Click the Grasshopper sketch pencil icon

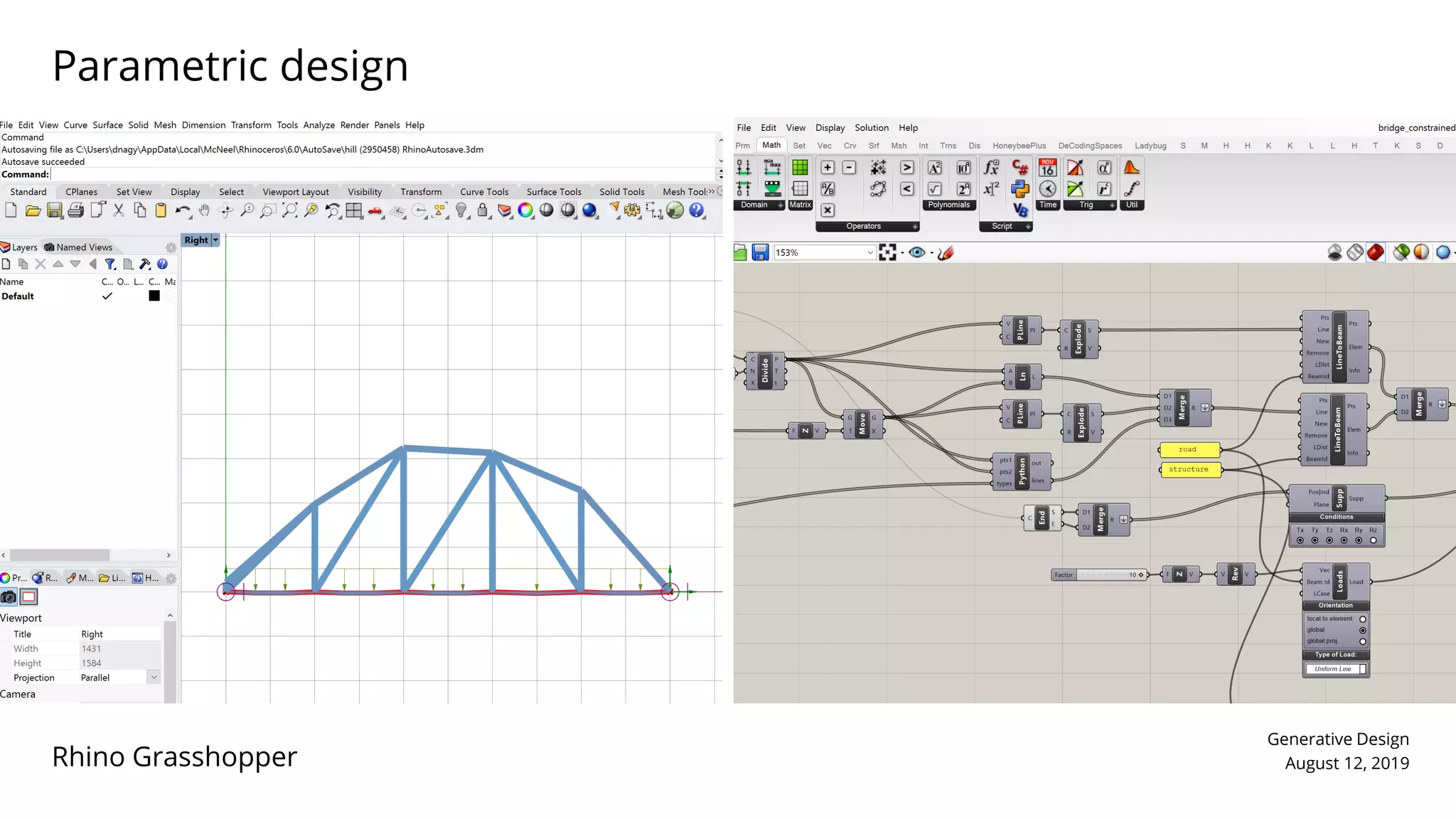point(946,252)
